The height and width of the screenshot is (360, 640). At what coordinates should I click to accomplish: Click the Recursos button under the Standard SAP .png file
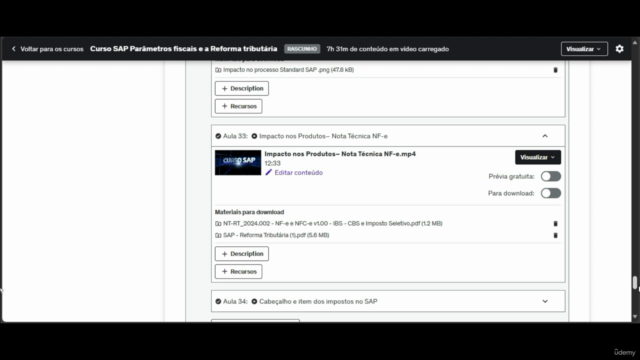(x=238, y=106)
